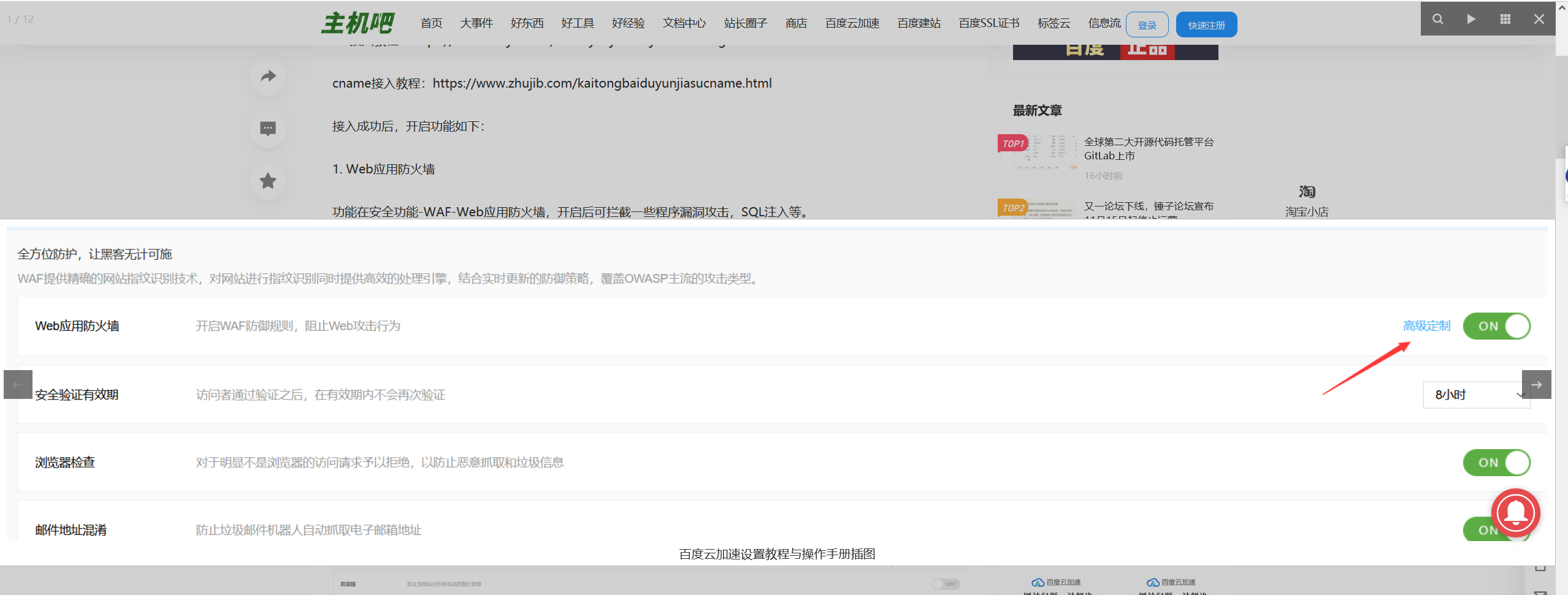Open the 百度SSL证书 menu item

[989, 23]
